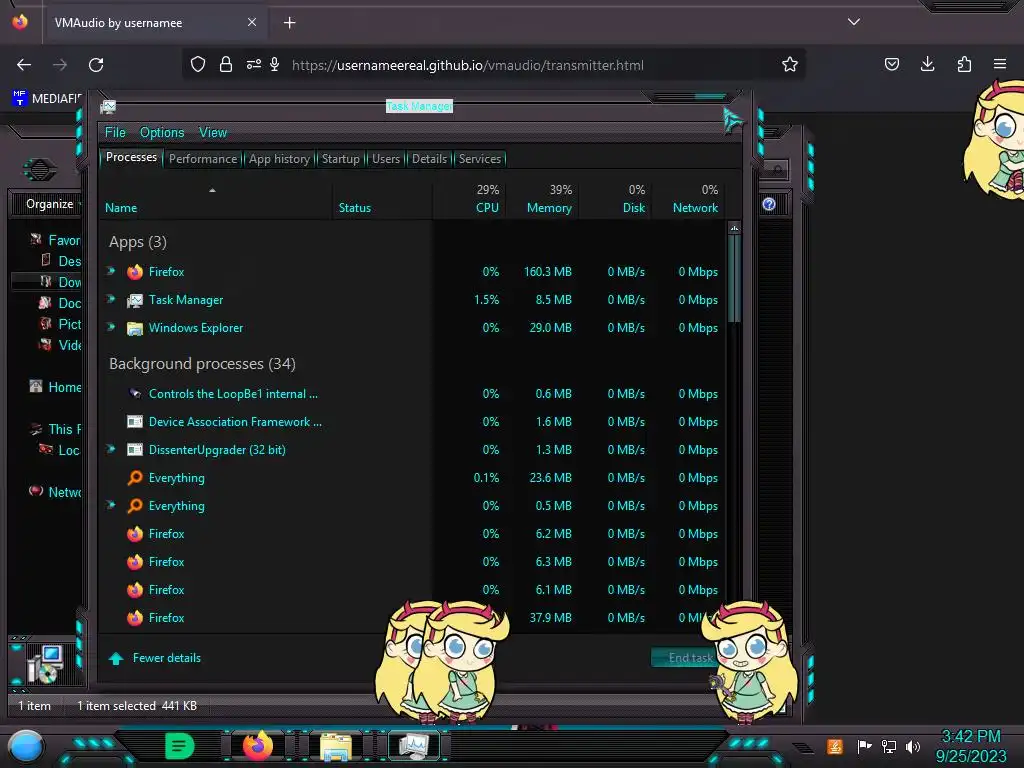The height and width of the screenshot is (768, 1024).
Task: Expand the DissenterUpgrader (32 bit) row
Action: tap(111, 449)
